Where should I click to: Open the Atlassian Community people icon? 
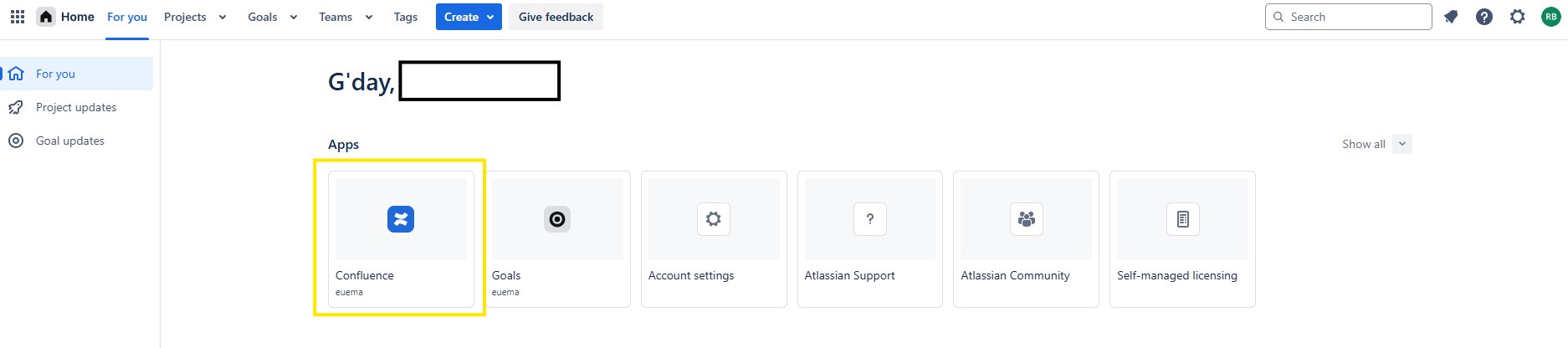[x=1027, y=219]
